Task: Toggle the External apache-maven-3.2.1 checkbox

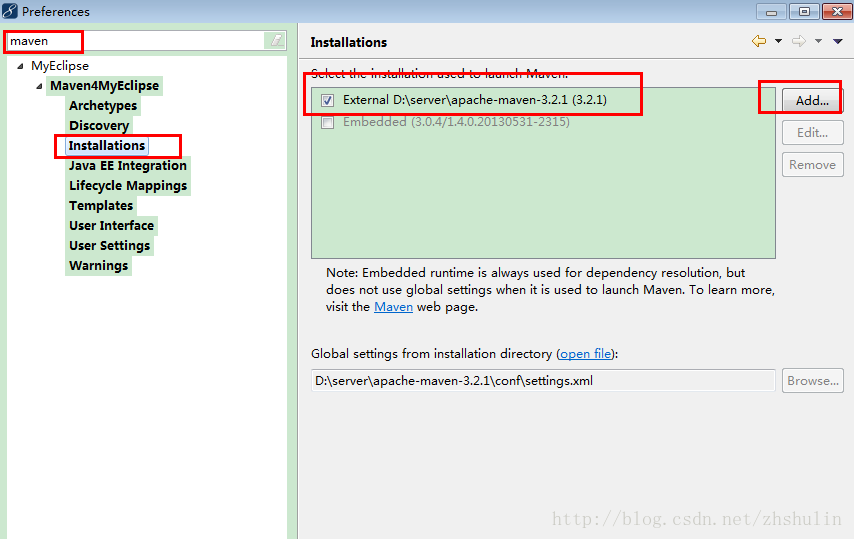Action: (327, 100)
